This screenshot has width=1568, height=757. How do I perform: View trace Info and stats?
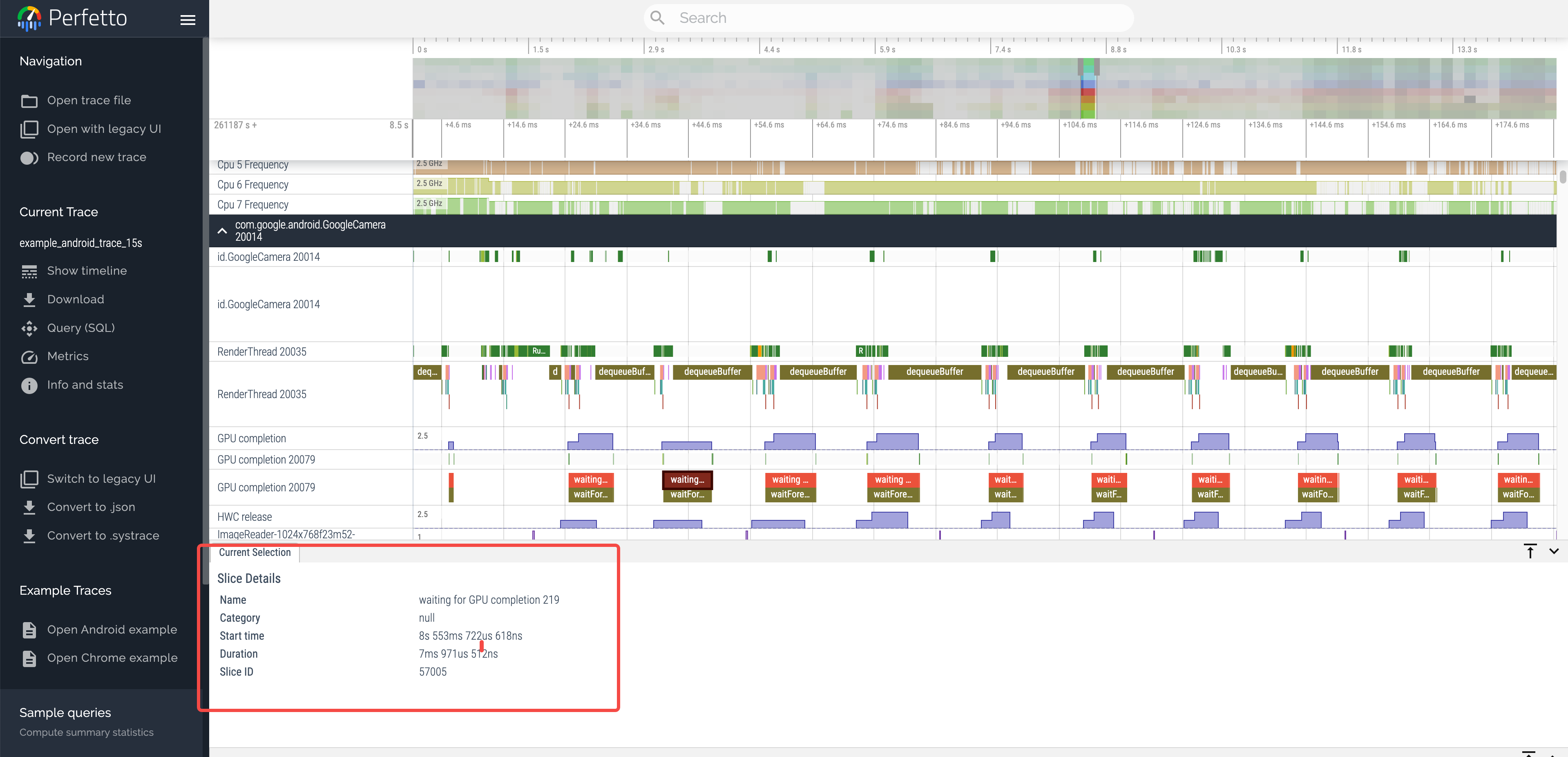85,384
